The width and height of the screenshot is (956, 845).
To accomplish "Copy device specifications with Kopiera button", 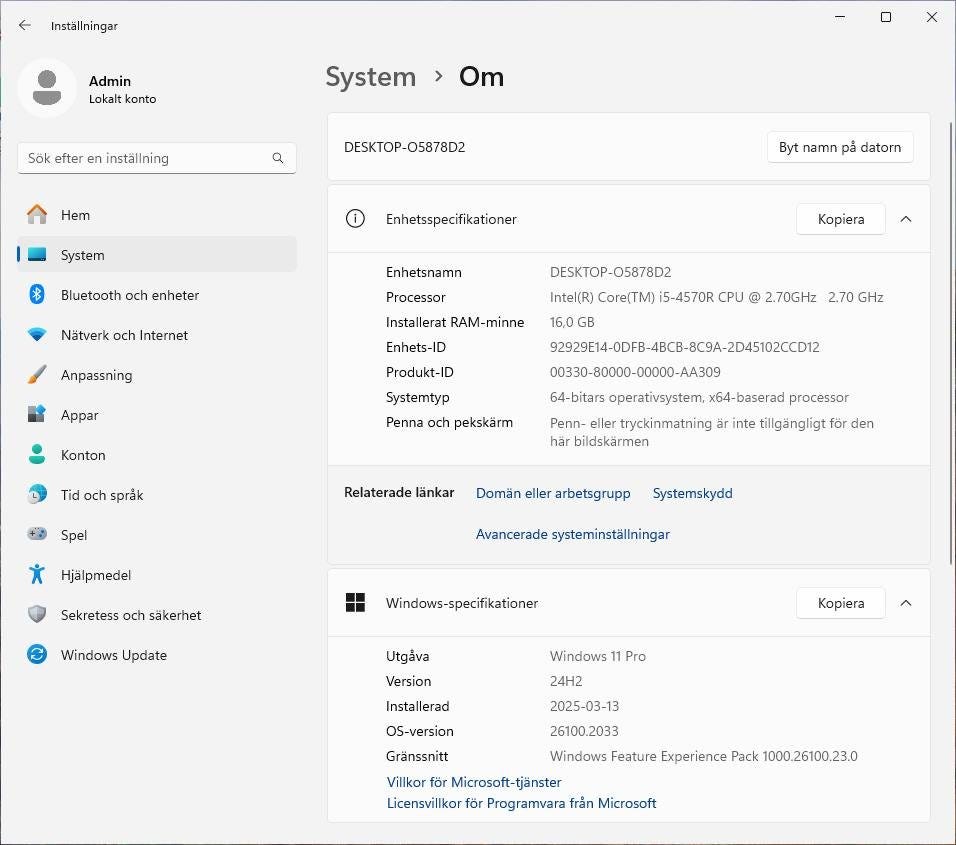I will (x=840, y=219).
